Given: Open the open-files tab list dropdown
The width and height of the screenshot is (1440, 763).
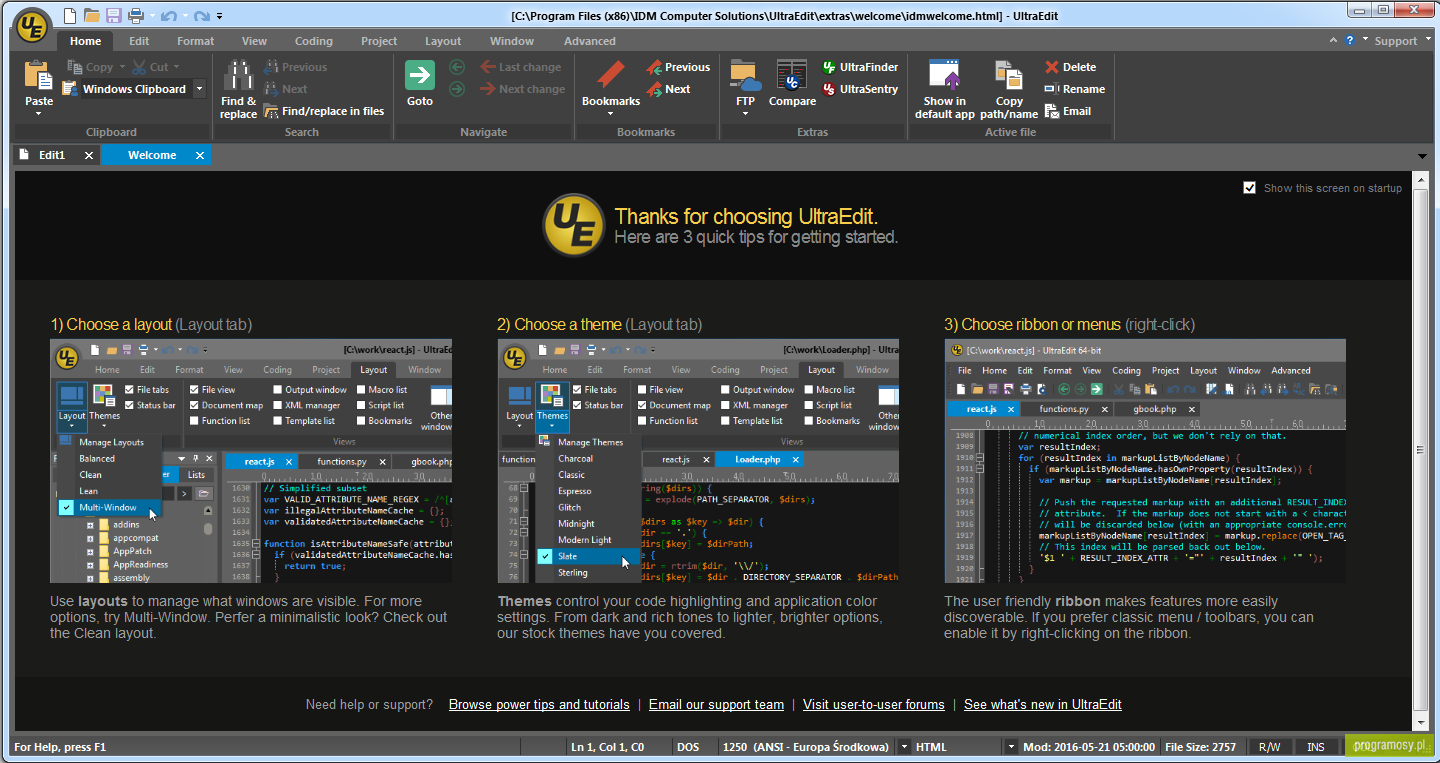Looking at the screenshot, I should pos(1423,156).
